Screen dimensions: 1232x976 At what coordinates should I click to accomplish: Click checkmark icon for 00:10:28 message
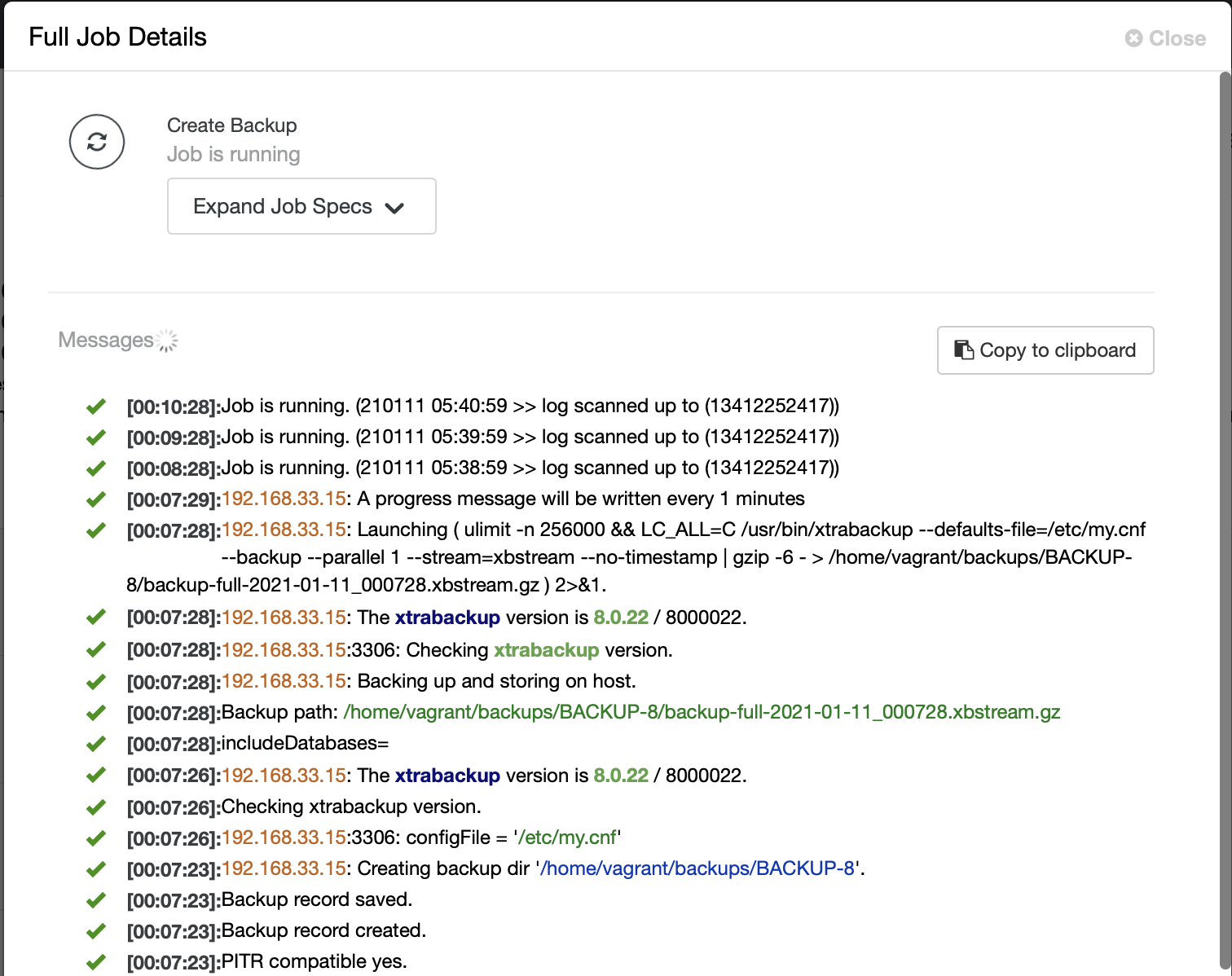pos(96,406)
